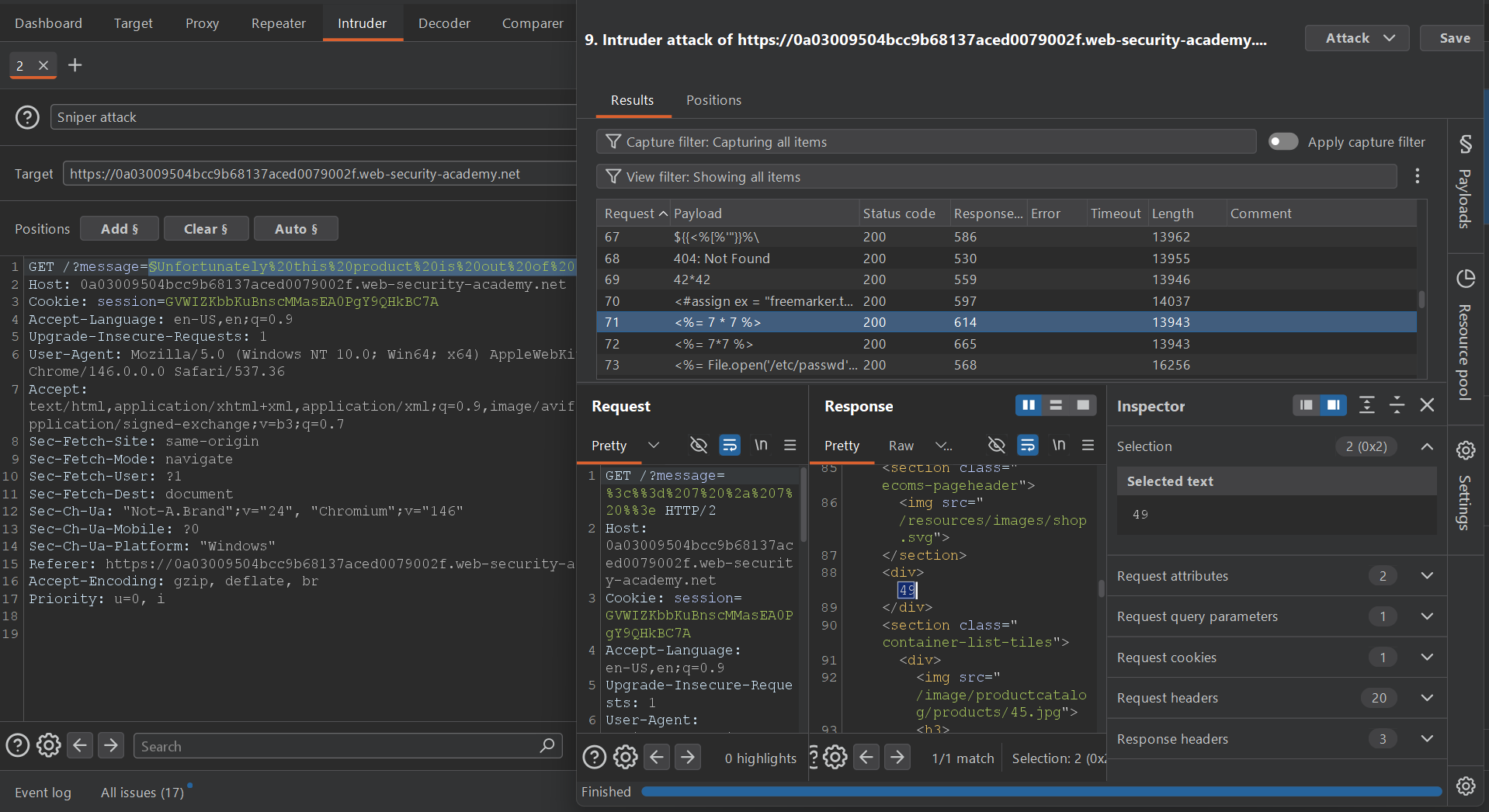Click the Clear § button
The height and width of the screenshot is (812, 1489).
(206, 229)
